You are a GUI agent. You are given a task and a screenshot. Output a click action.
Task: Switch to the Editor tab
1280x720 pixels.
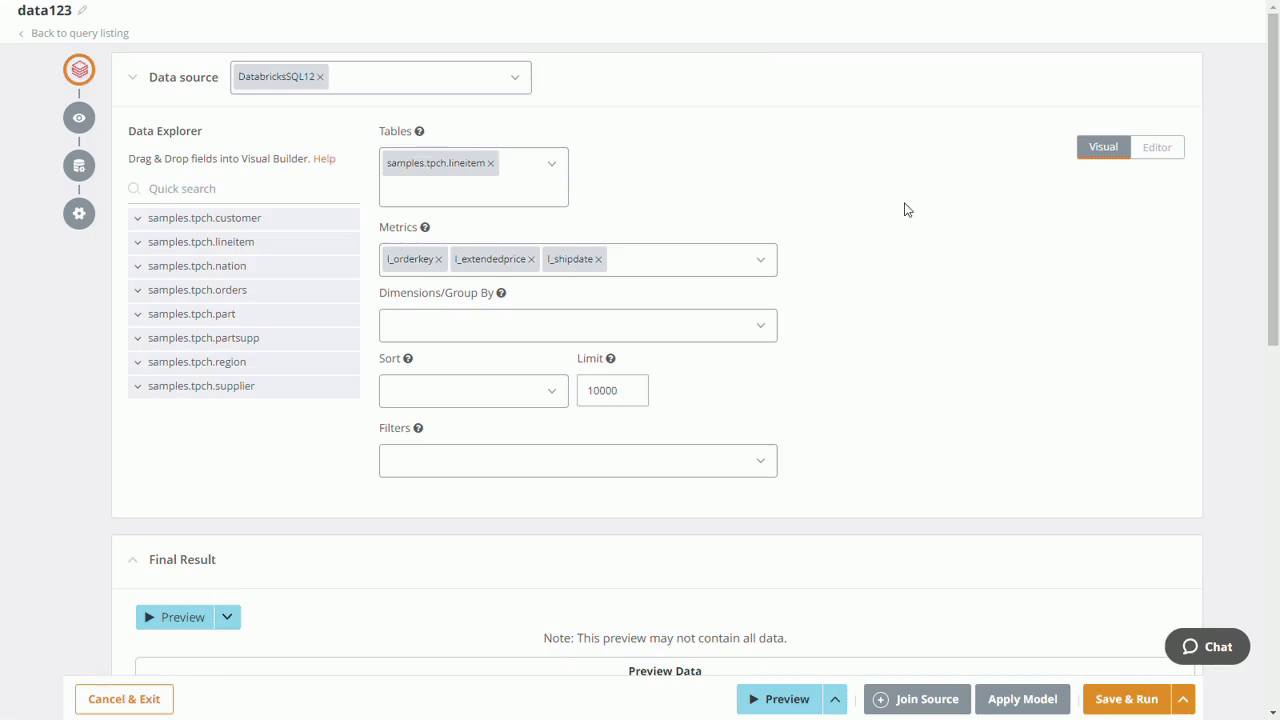click(x=1156, y=147)
